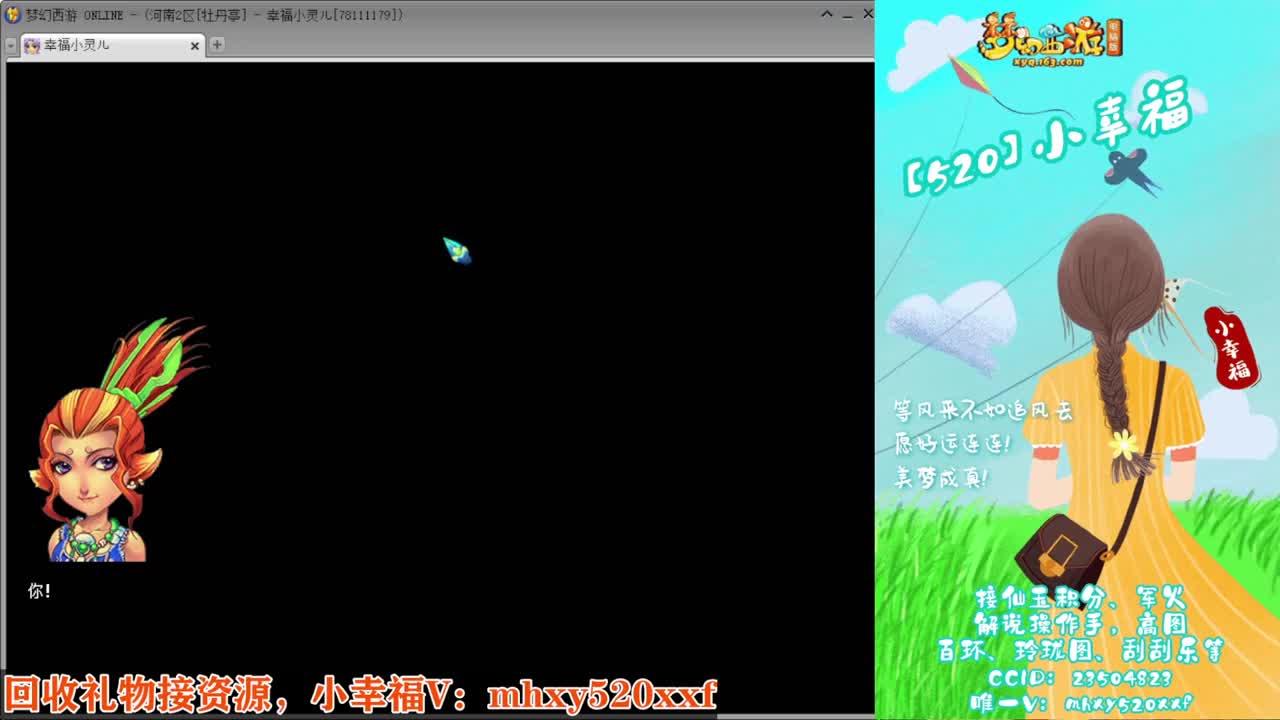Viewport: 1280px width, 720px height.
Task: Open a new game tab with the plus button
Action: pos(217,45)
